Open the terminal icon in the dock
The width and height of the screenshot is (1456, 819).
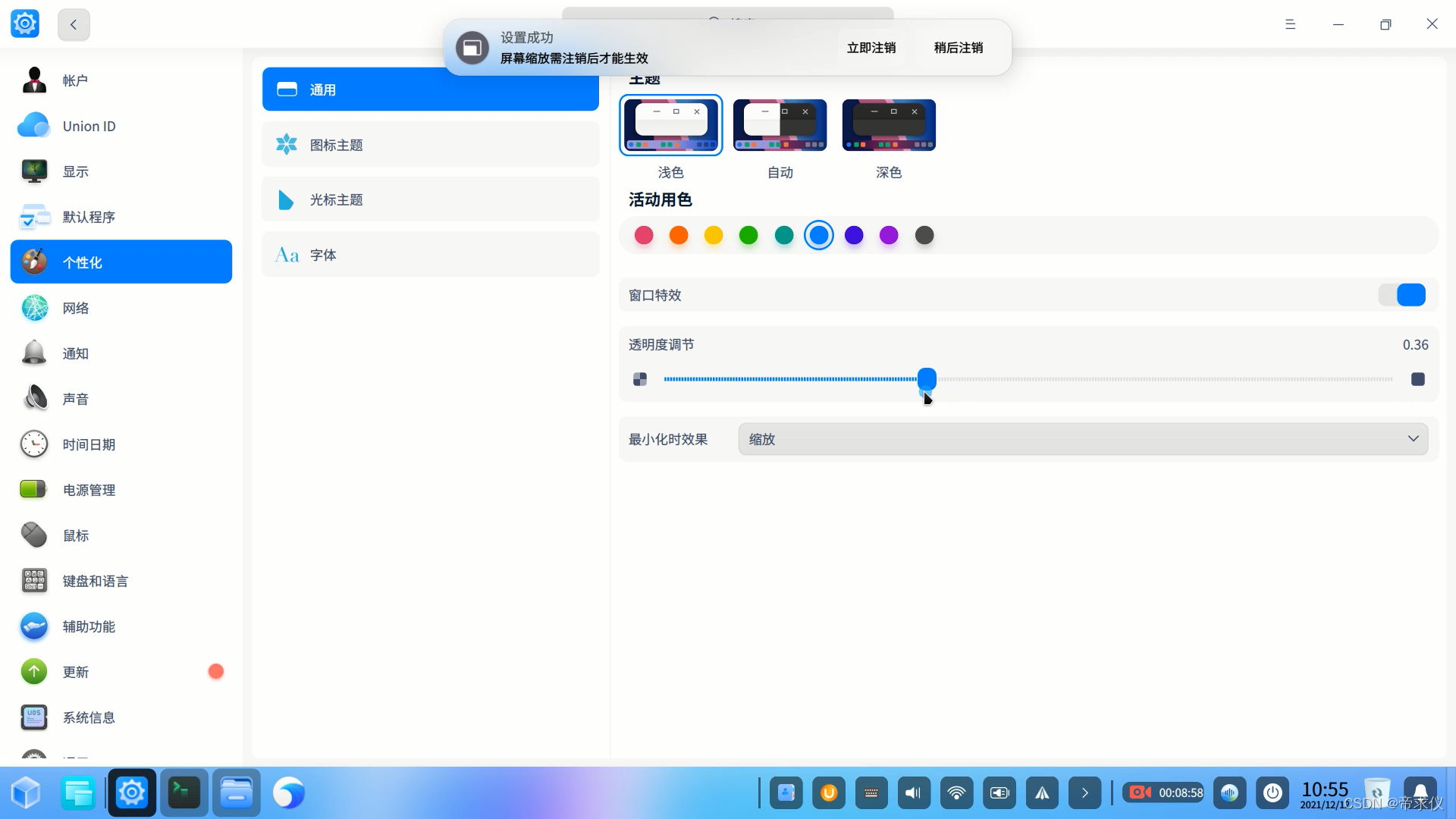(184, 793)
